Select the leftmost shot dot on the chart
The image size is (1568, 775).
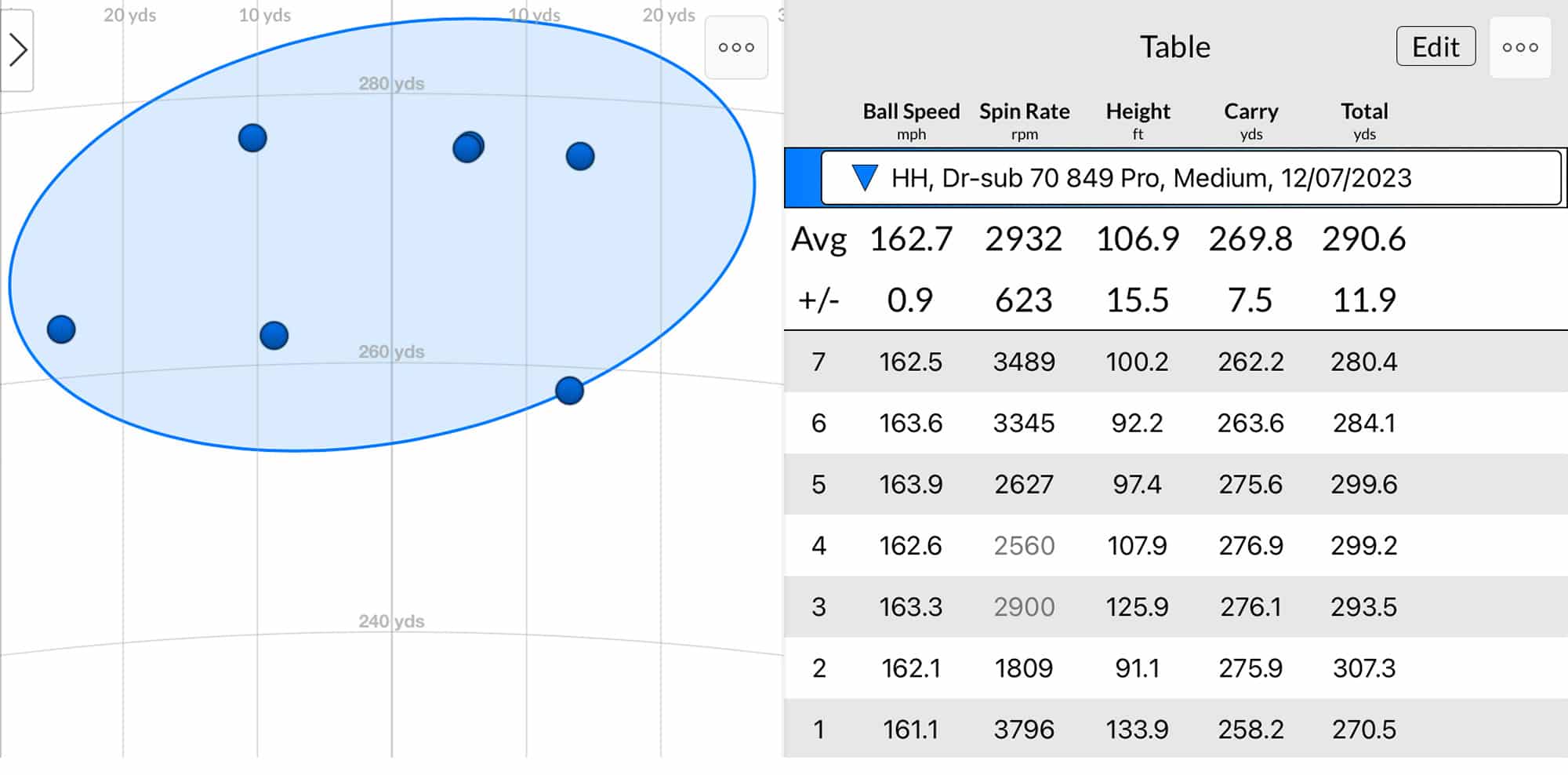point(61,329)
